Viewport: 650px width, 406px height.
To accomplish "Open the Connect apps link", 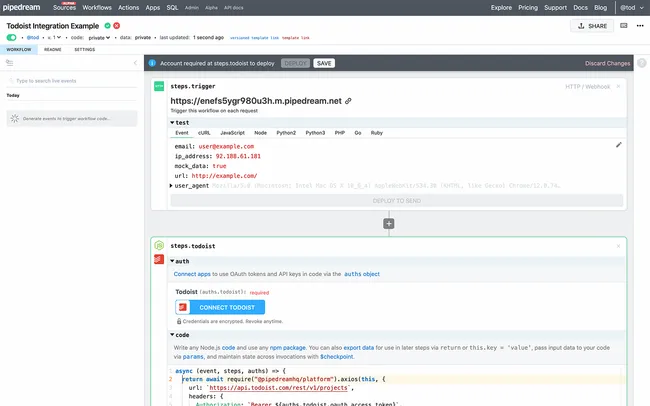I will click(192, 274).
